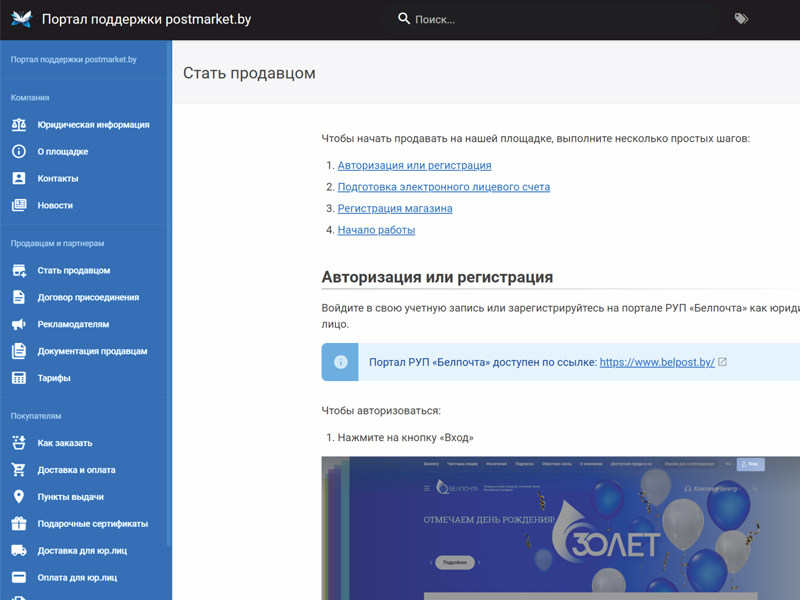Click the shopping cart icon for Доставка и оплата

(x=18, y=470)
